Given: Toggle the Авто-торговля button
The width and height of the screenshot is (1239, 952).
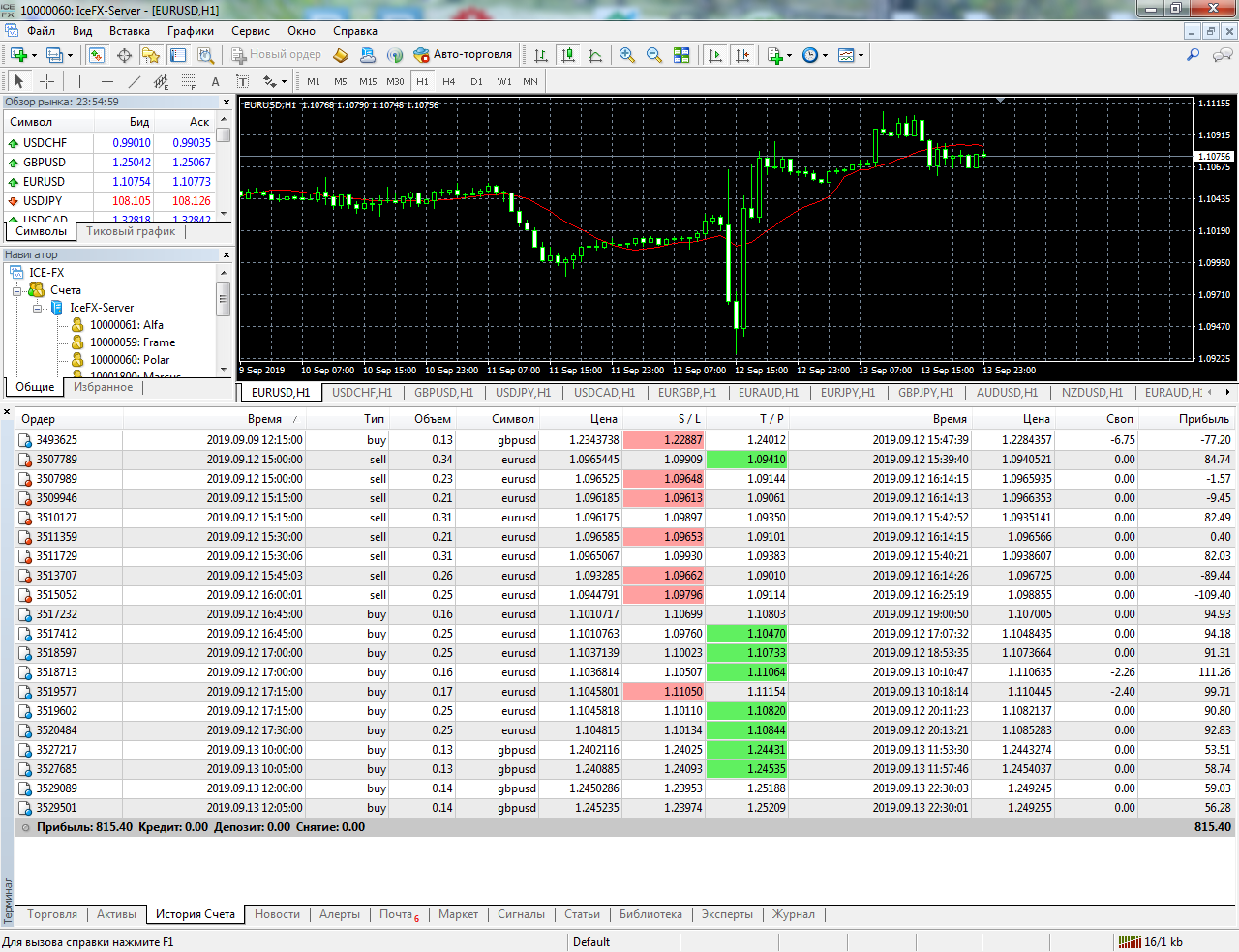Looking at the screenshot, I should click(x=463, y=55).
